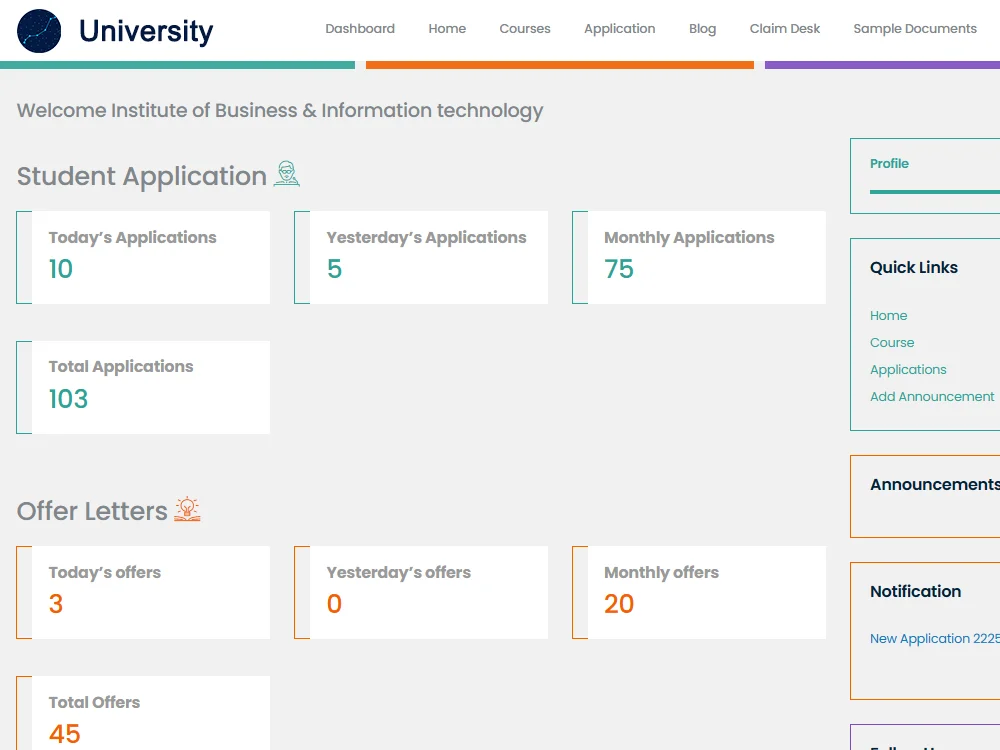
Task: Go to the Blog section
Action: pos(702,29)
